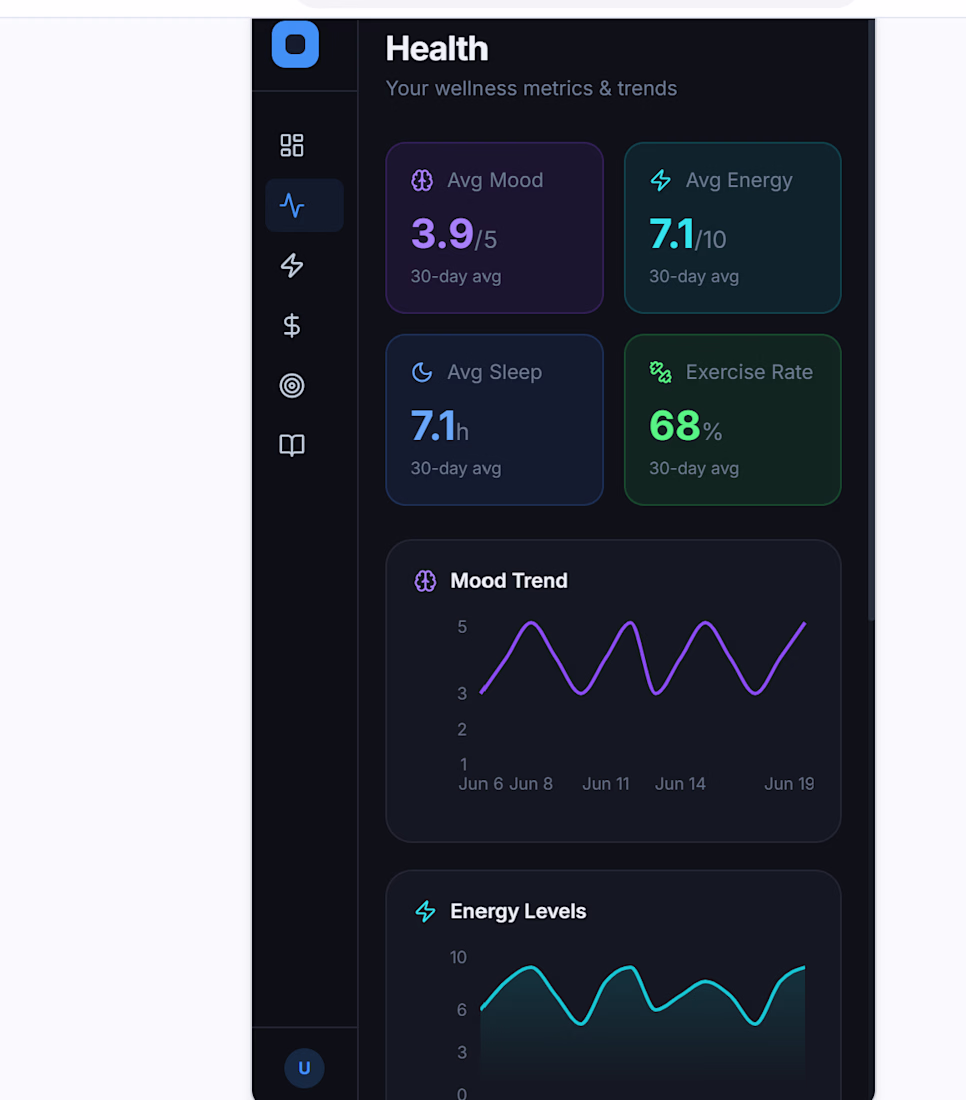Click the '10' label on Energy chart axis

(x=458, y=957)
